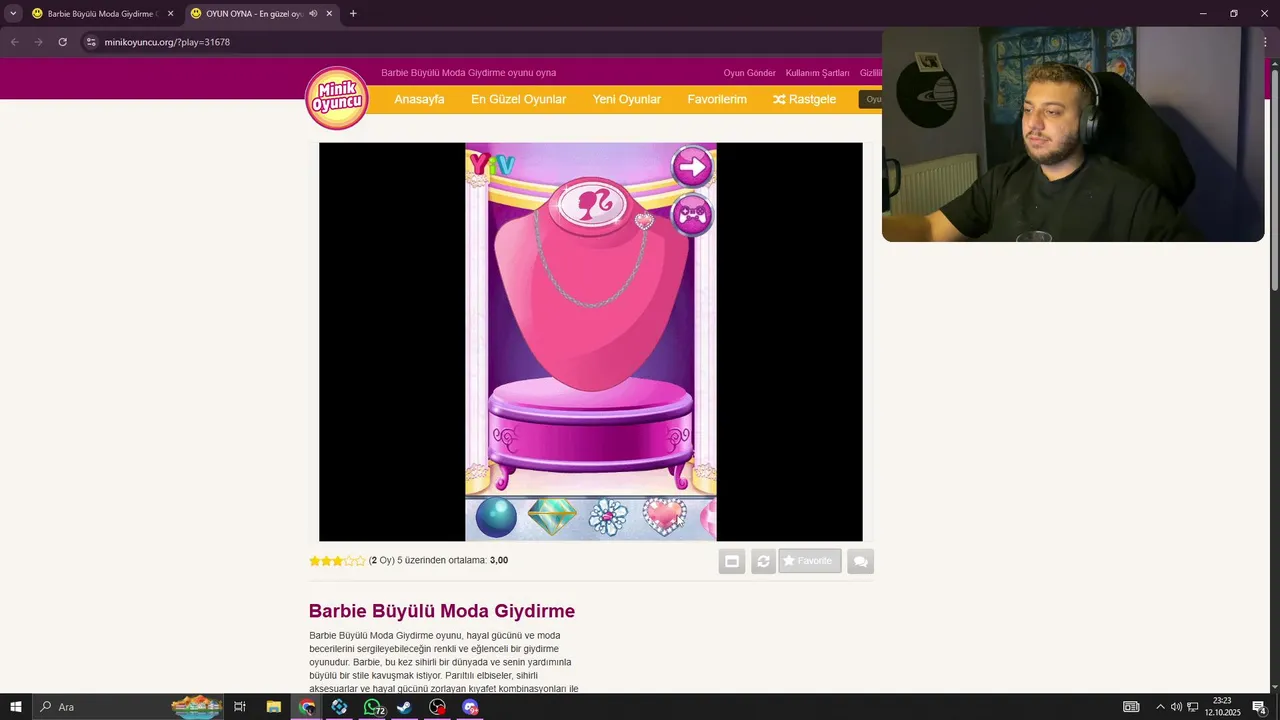Viewport: 1280px width, 720px height.
Task: Reload the page with browser refresh button
Action: pos(62,42)
